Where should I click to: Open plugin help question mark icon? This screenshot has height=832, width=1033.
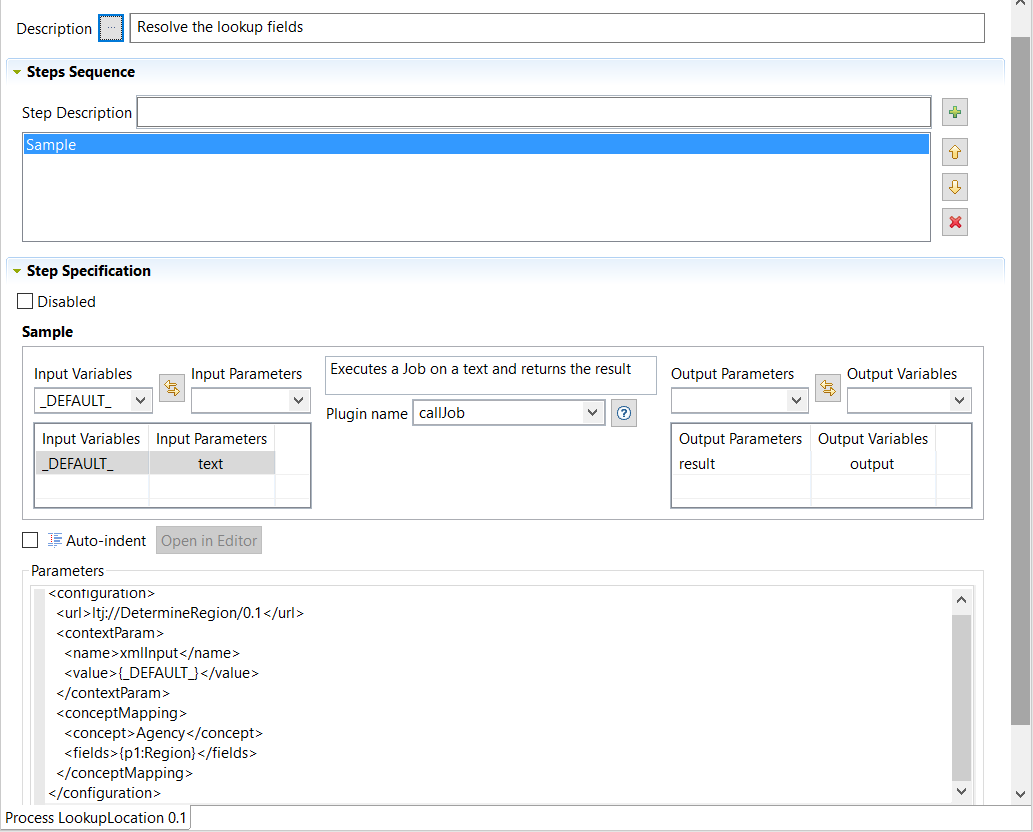click(x=624, y=413)
